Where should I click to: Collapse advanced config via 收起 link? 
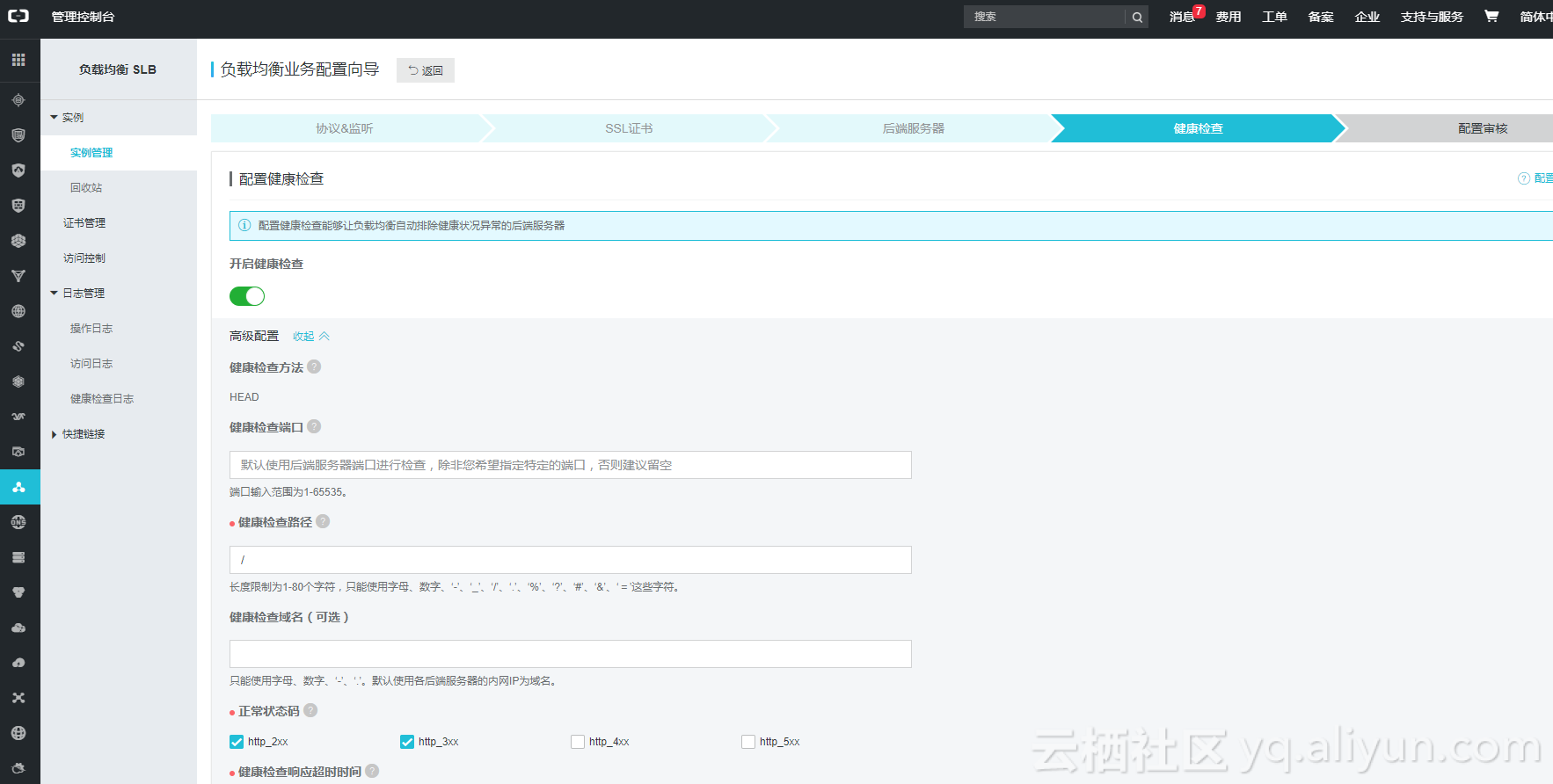coord(311,336)
